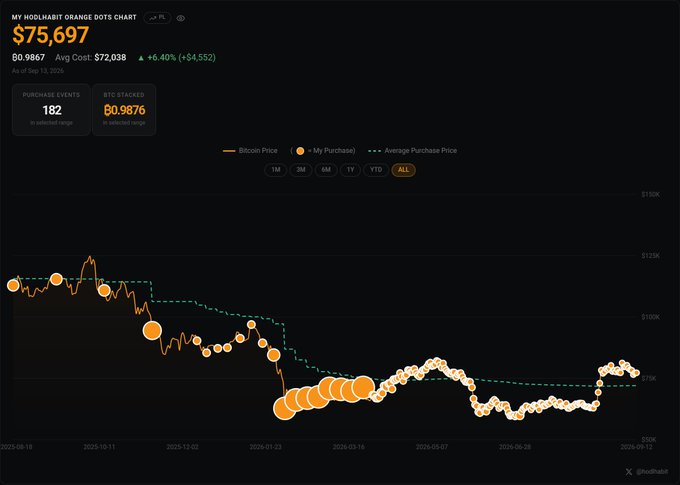Click the X logo icon by @hodlhabit
Screen dimensions: 680x485
click(629, 472)
